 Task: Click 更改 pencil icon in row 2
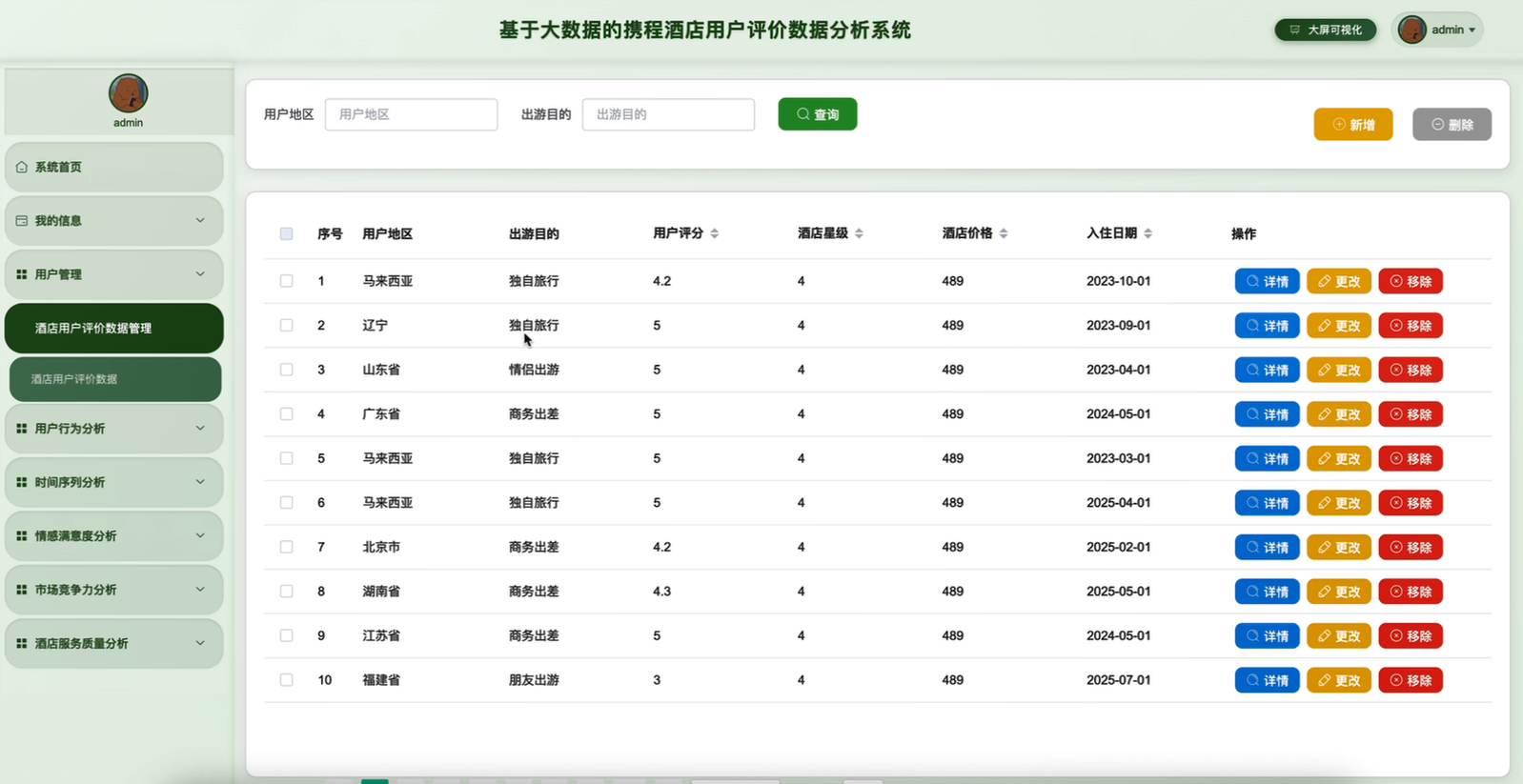(x=1324, y=326)
